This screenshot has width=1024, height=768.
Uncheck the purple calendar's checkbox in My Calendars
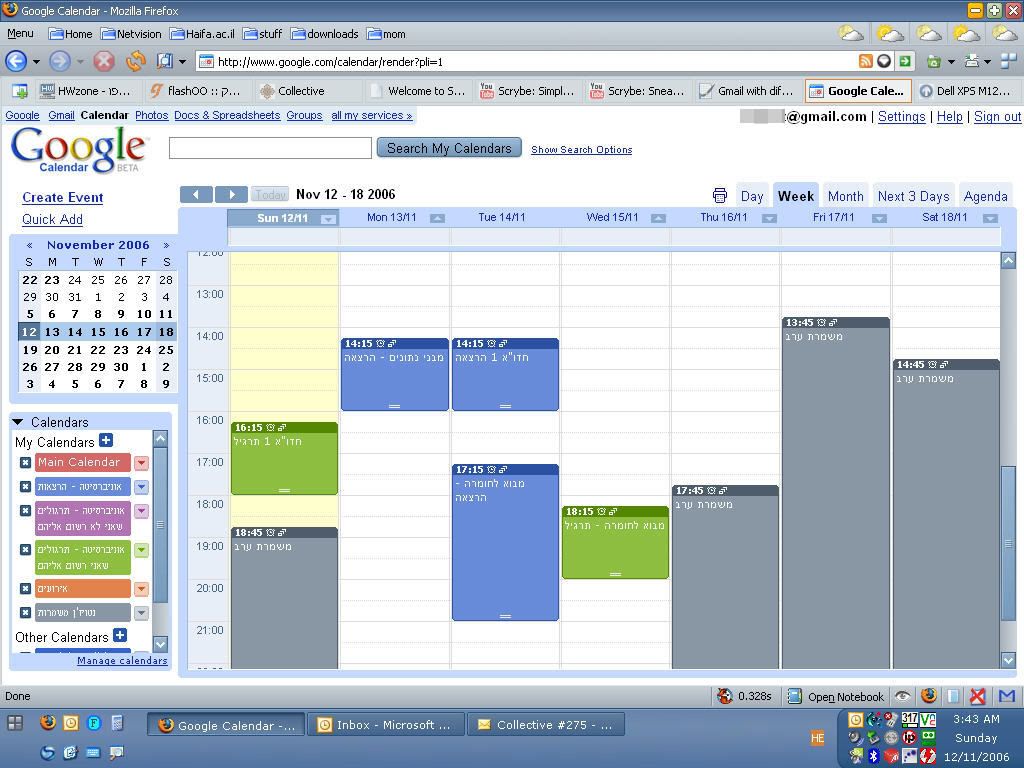25,511
